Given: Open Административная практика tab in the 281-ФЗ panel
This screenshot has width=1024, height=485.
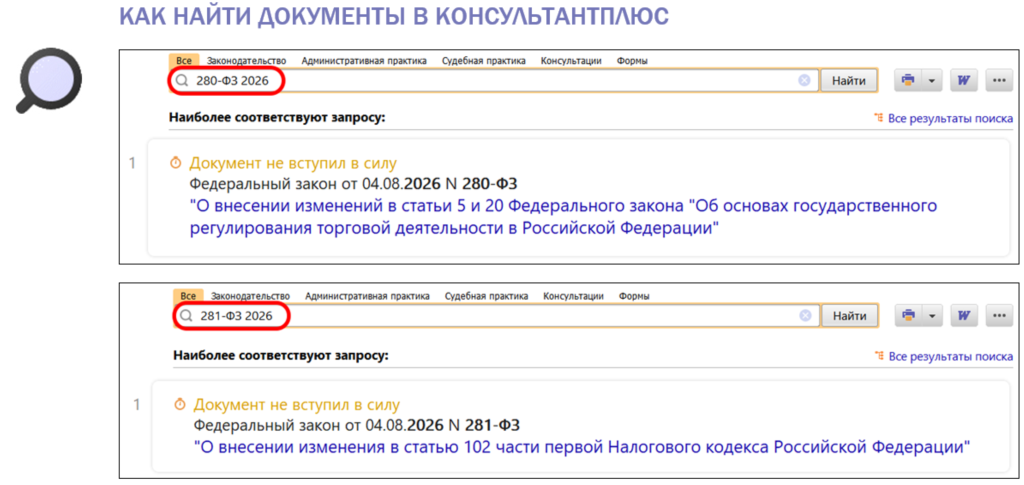Looking at the screenshot, I should (367, 296).
